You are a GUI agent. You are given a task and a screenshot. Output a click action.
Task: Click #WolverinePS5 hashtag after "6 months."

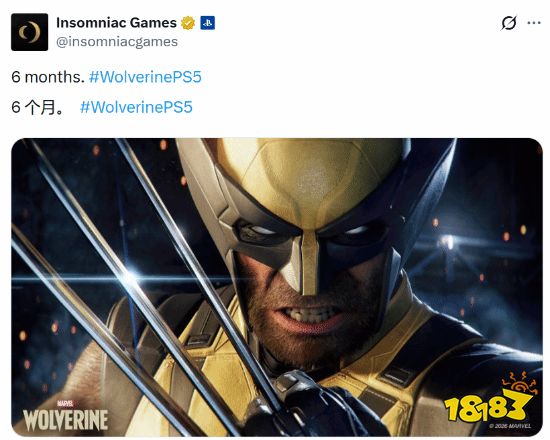(145, 77)
